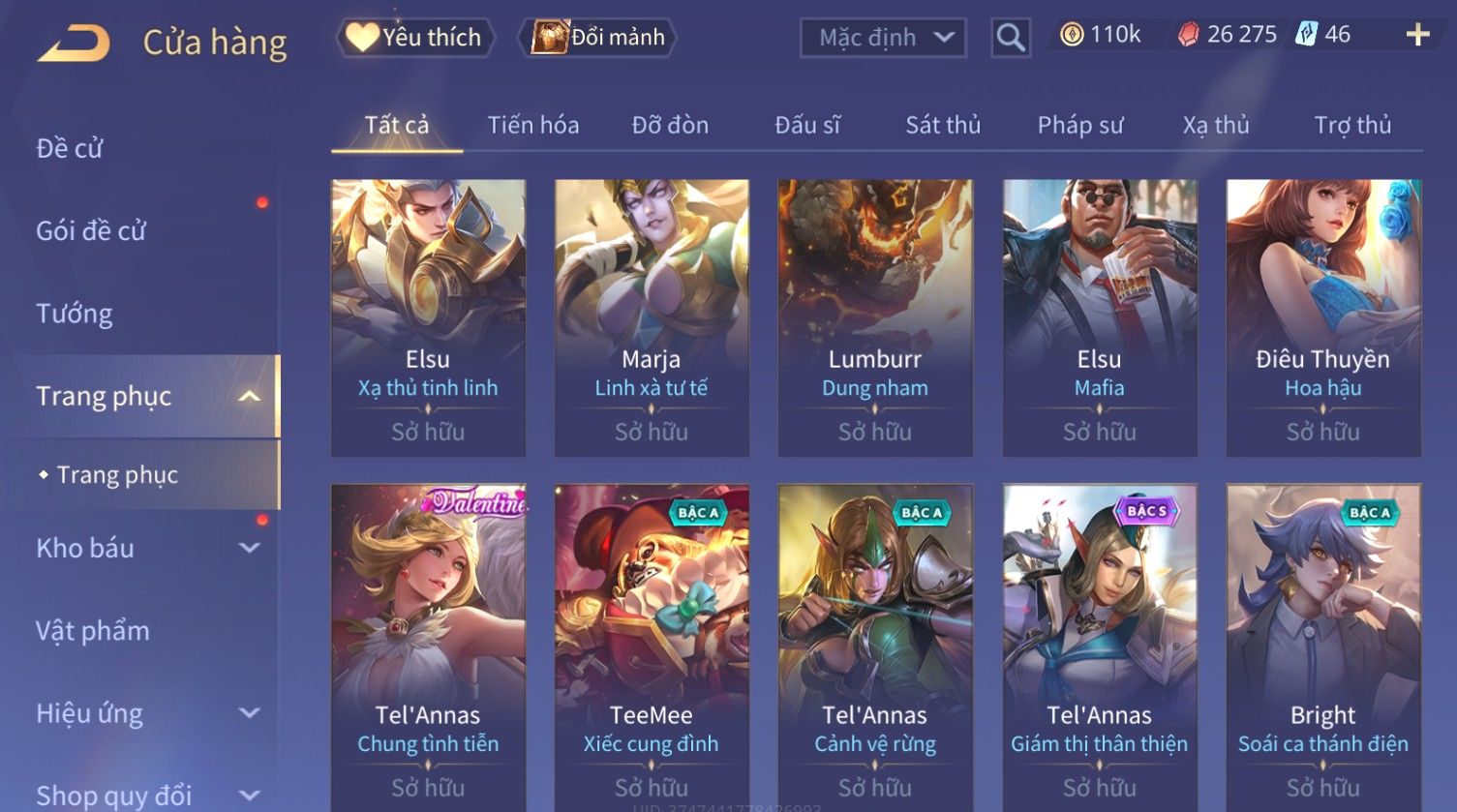Click the gold coin icon showing 110k
This screenshot has height=812, width=1457.
click(x=1071, y=35)
